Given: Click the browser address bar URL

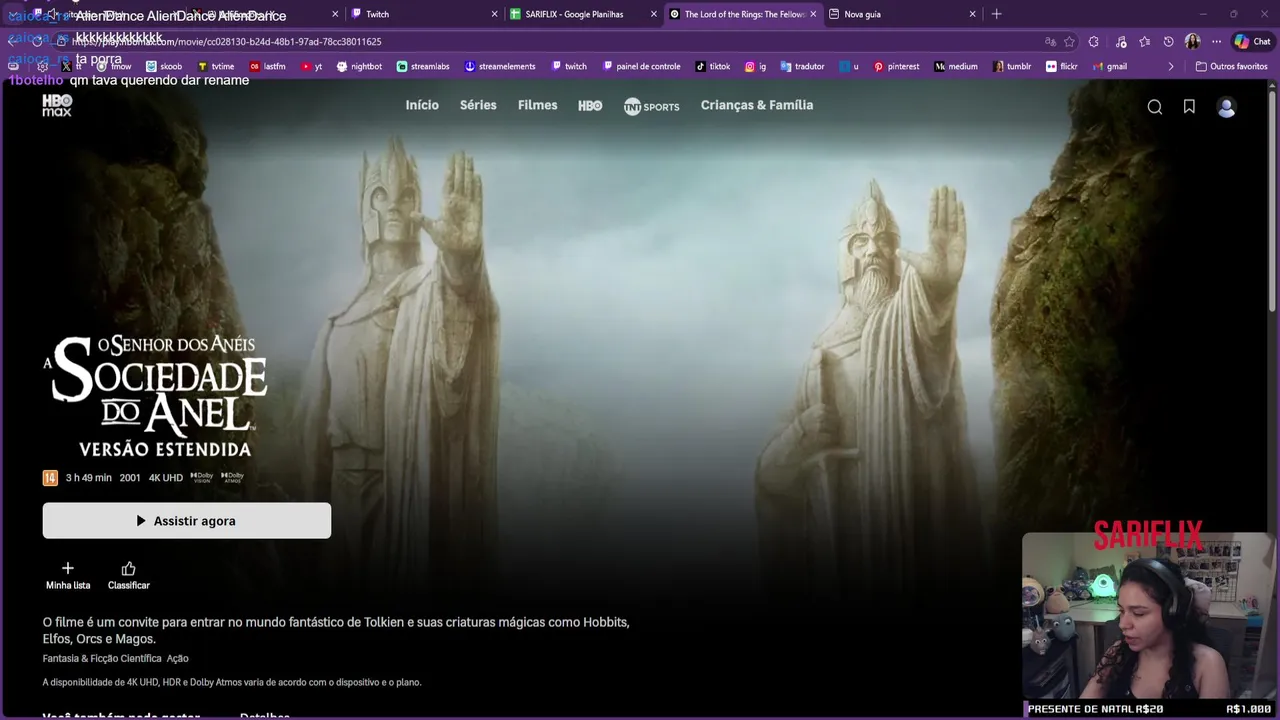Looking at the screenshot, I should 228,42.
